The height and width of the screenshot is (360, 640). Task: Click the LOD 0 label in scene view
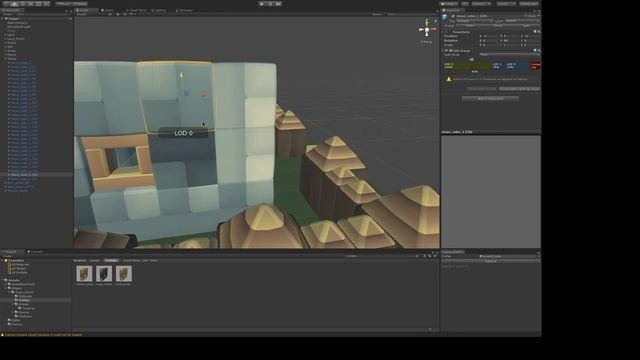pos(183,133)
